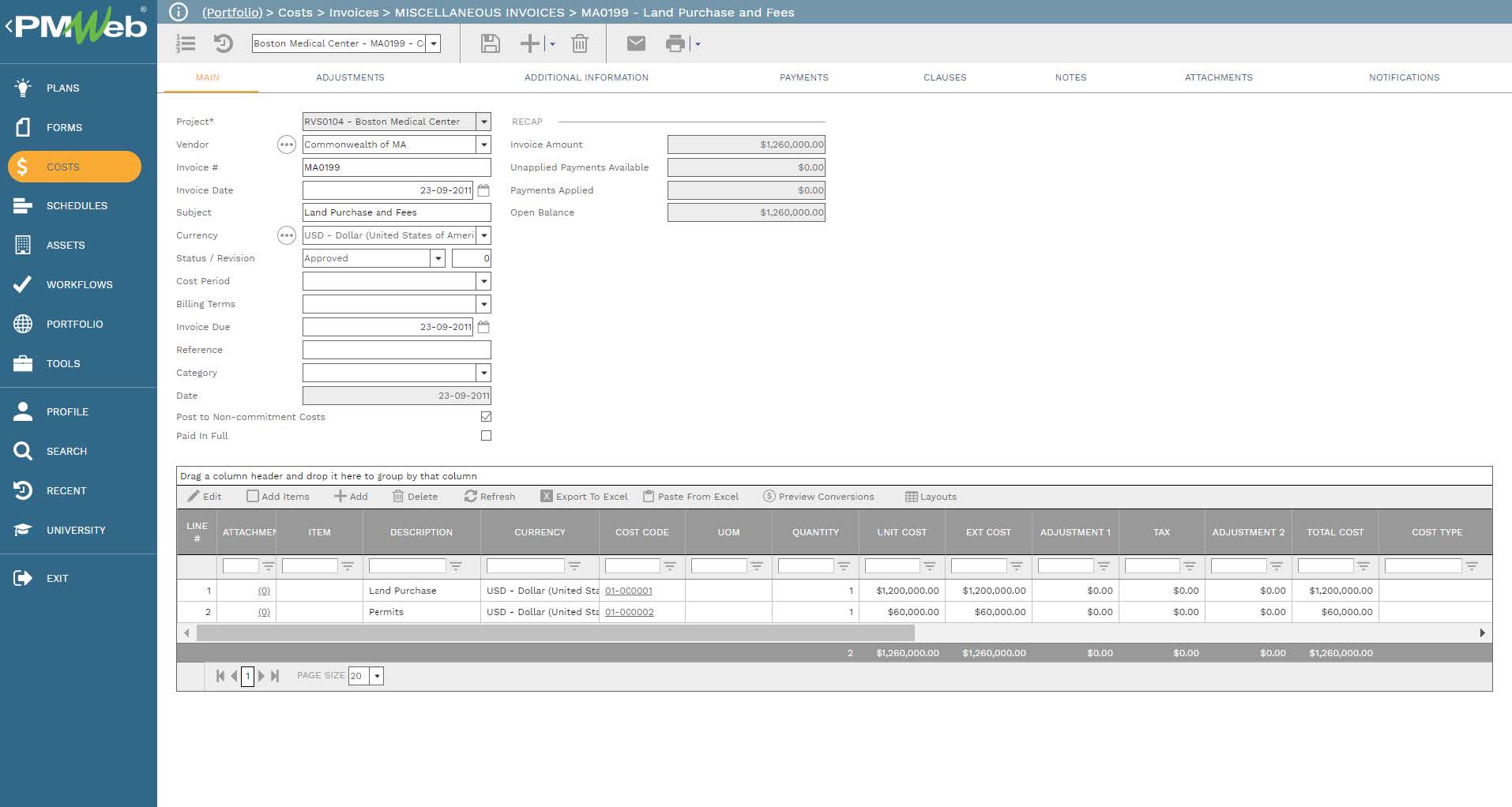
Task: Click into the Reference input field
Action: click(x=397, y=350)
